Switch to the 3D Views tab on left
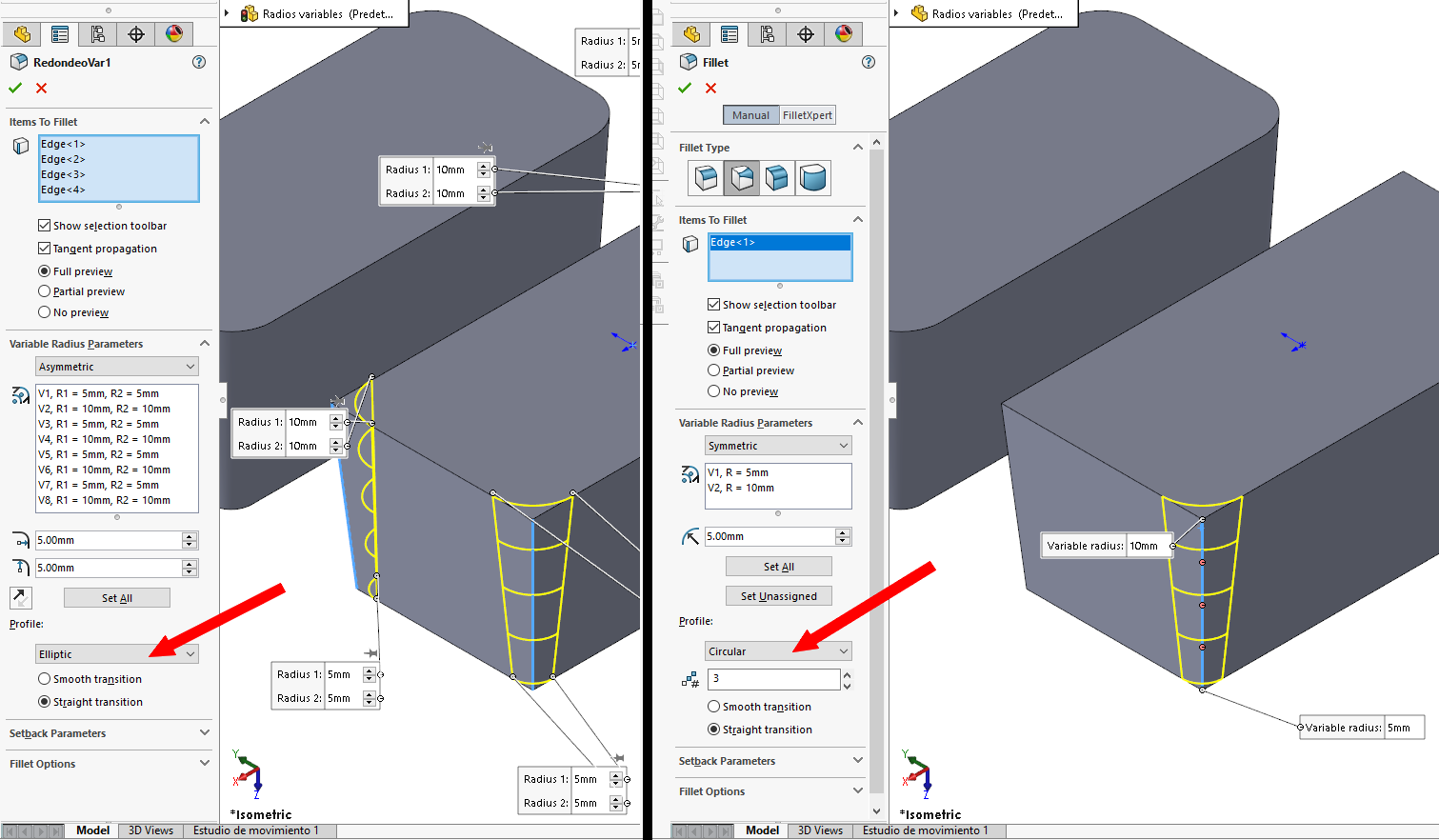The width and height of the screenshot is (1439, 840). point(150,830)
